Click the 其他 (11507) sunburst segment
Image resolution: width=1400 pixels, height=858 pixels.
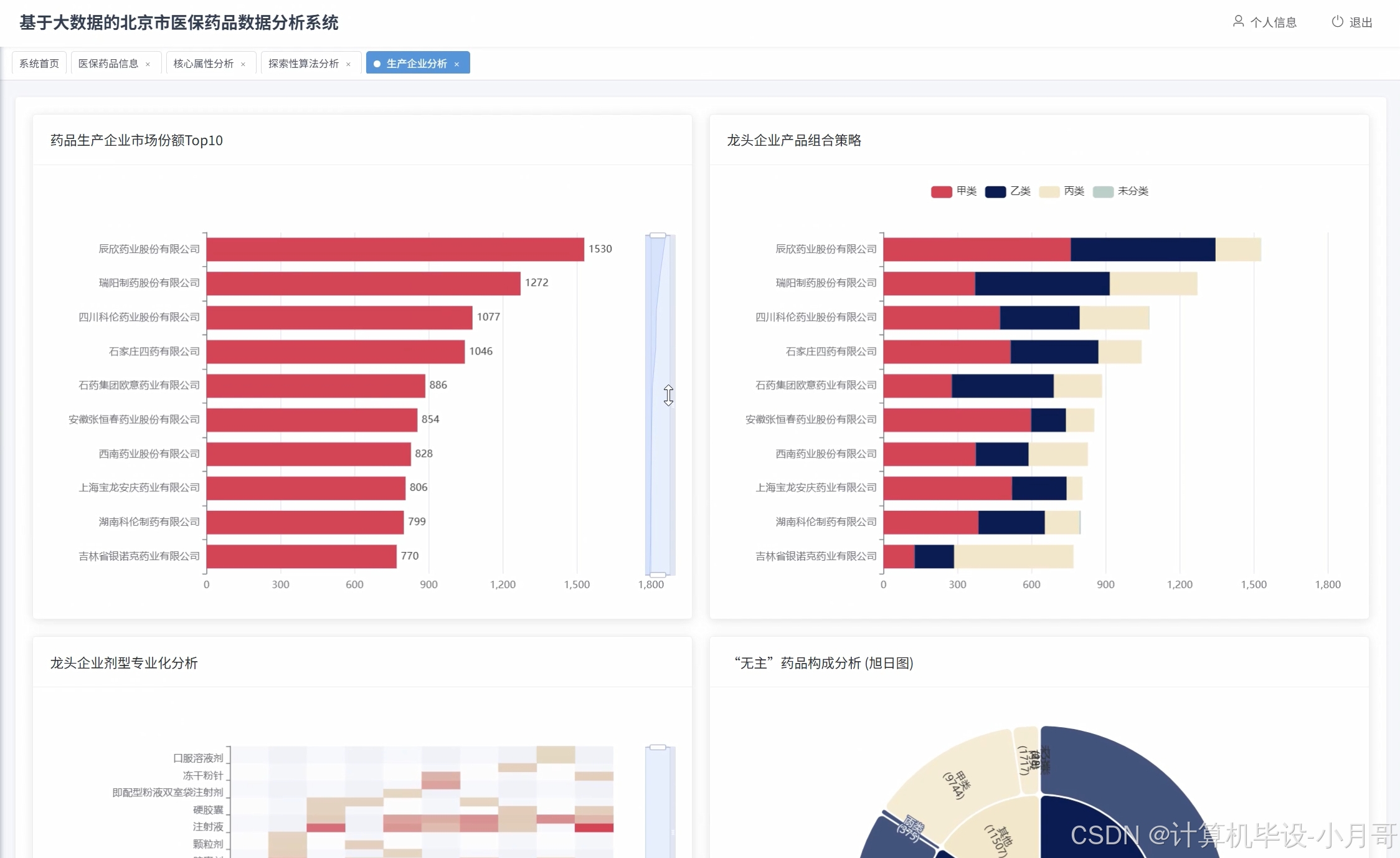[1000, 835]
